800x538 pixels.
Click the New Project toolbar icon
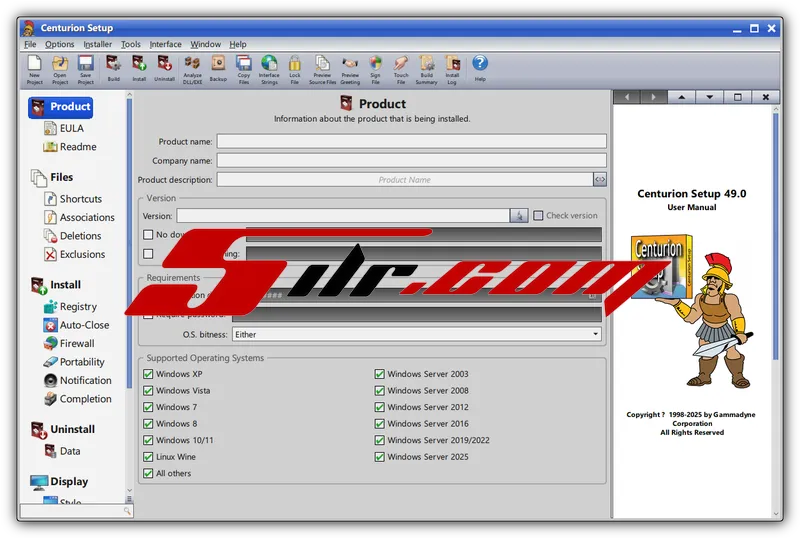tap(34, 69)
